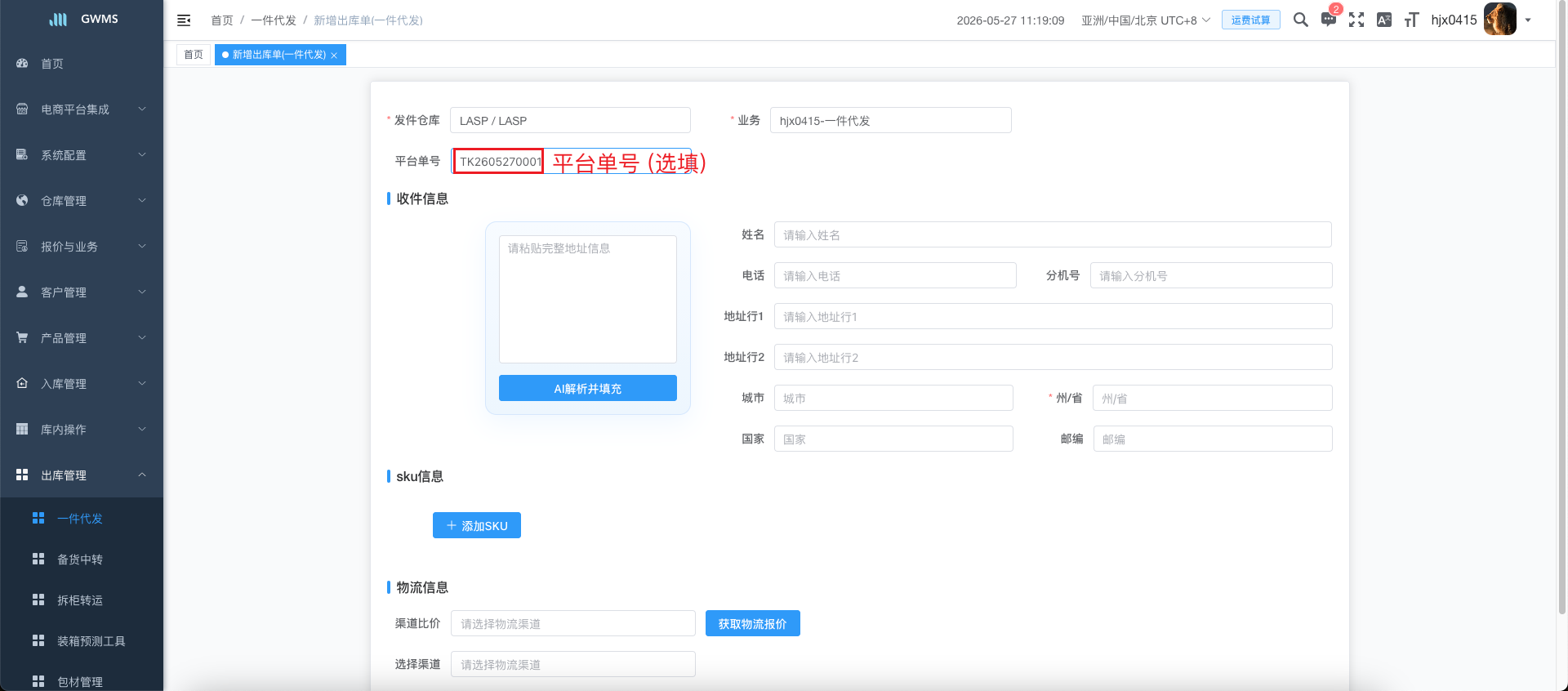Image resolution: width=1568 pixels, height=691 pixels.
Task: Open font size icon in header
Action: click(x=1411, y=20)
